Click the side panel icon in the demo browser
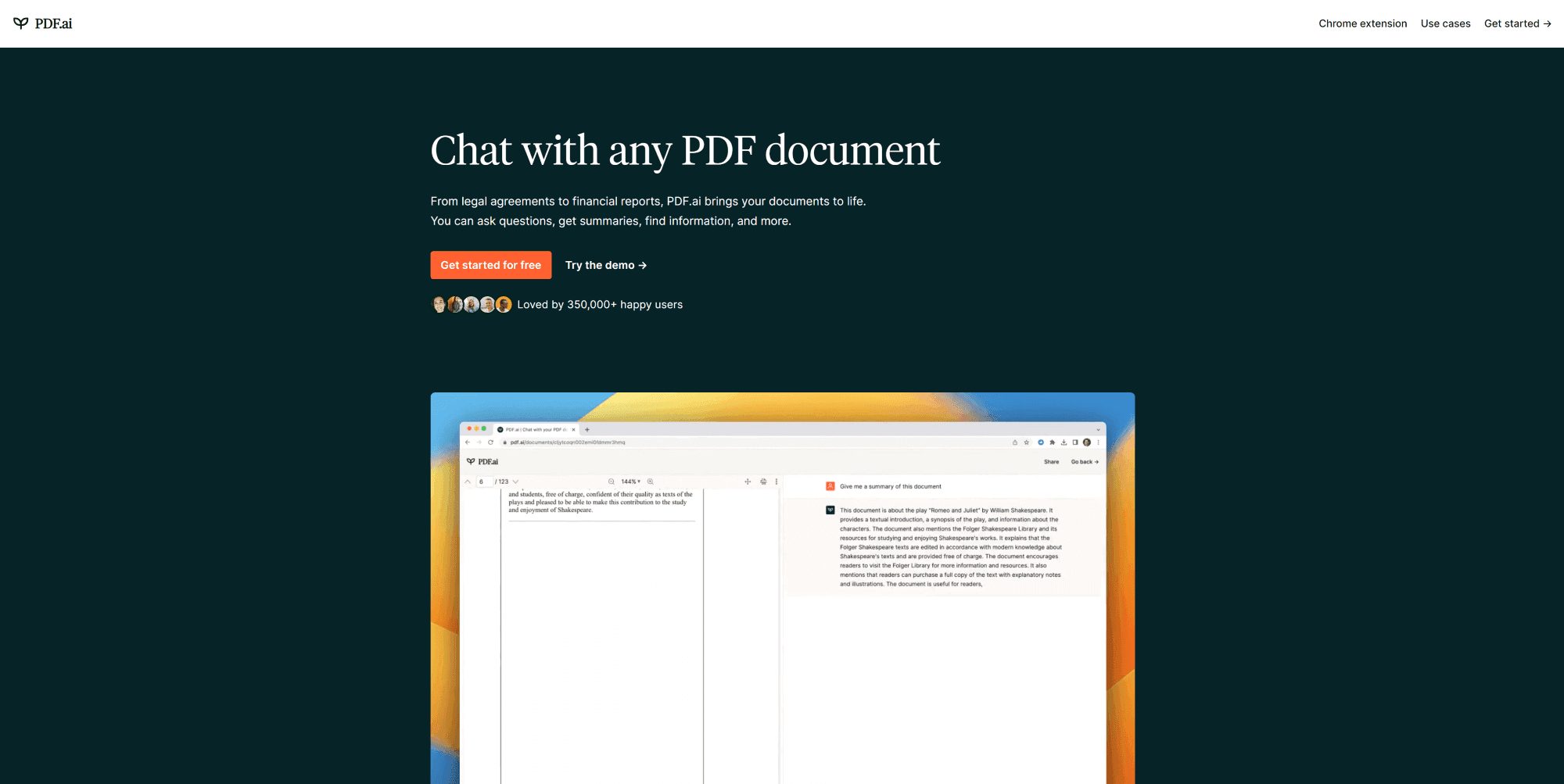Viewport: 1564px width, 784px height. pos(1075,442)
